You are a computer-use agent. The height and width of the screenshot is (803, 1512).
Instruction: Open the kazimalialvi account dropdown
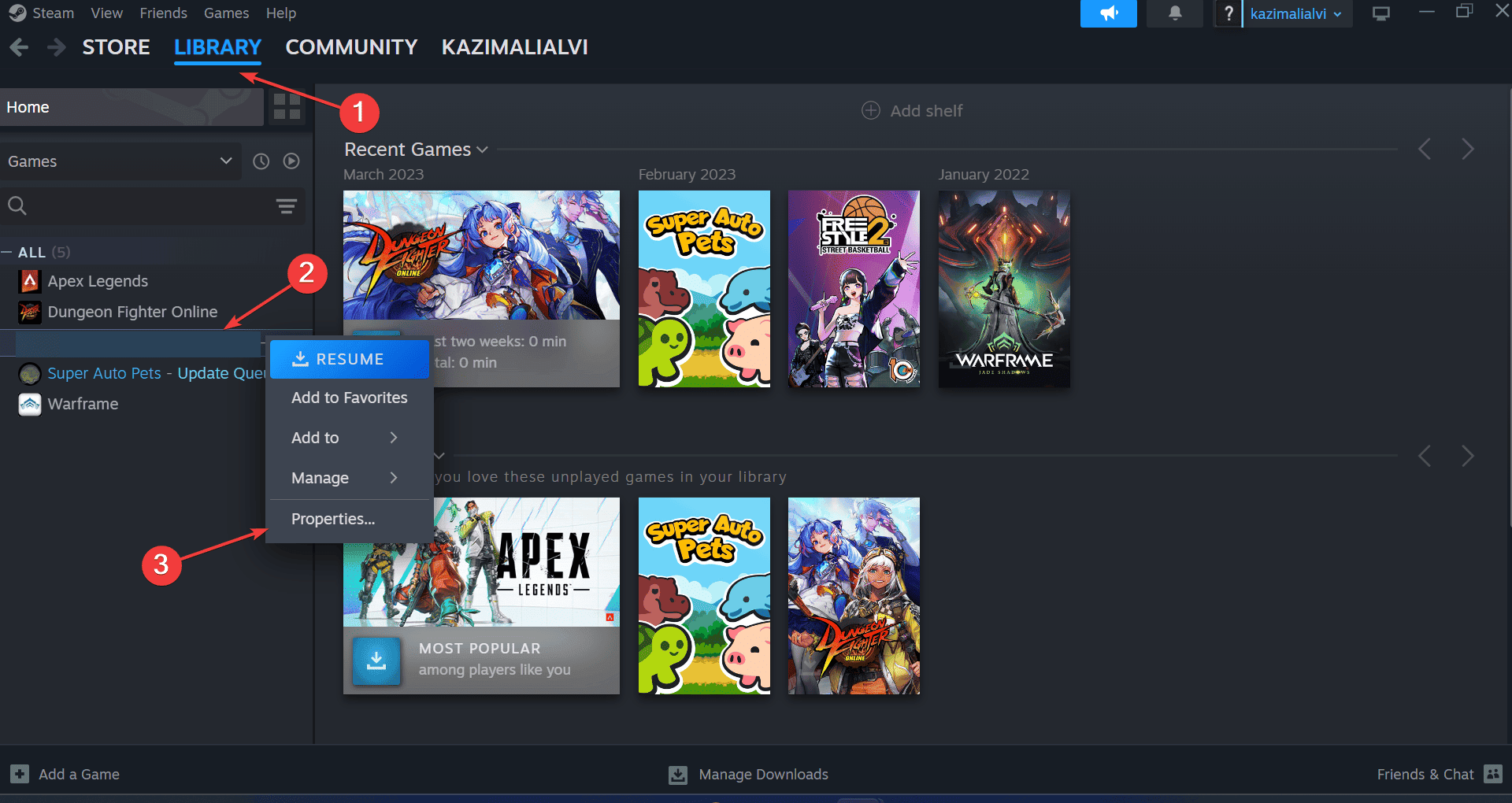1297,13
